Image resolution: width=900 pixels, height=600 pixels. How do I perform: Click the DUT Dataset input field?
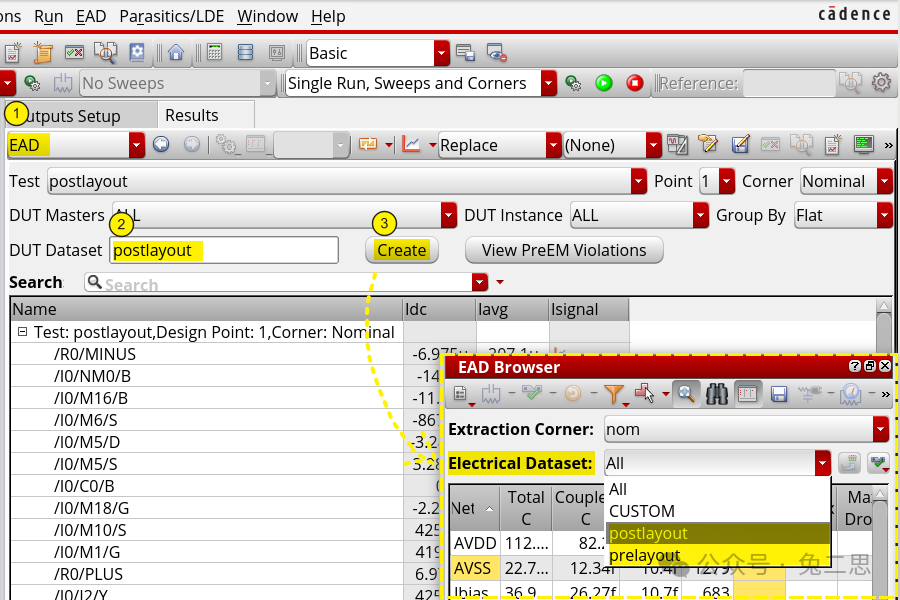tap(224, 250)
